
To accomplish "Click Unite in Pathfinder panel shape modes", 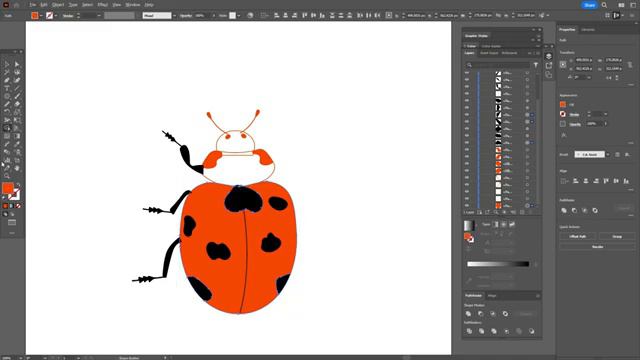I will pyautogui.click(x=469, y=313).
